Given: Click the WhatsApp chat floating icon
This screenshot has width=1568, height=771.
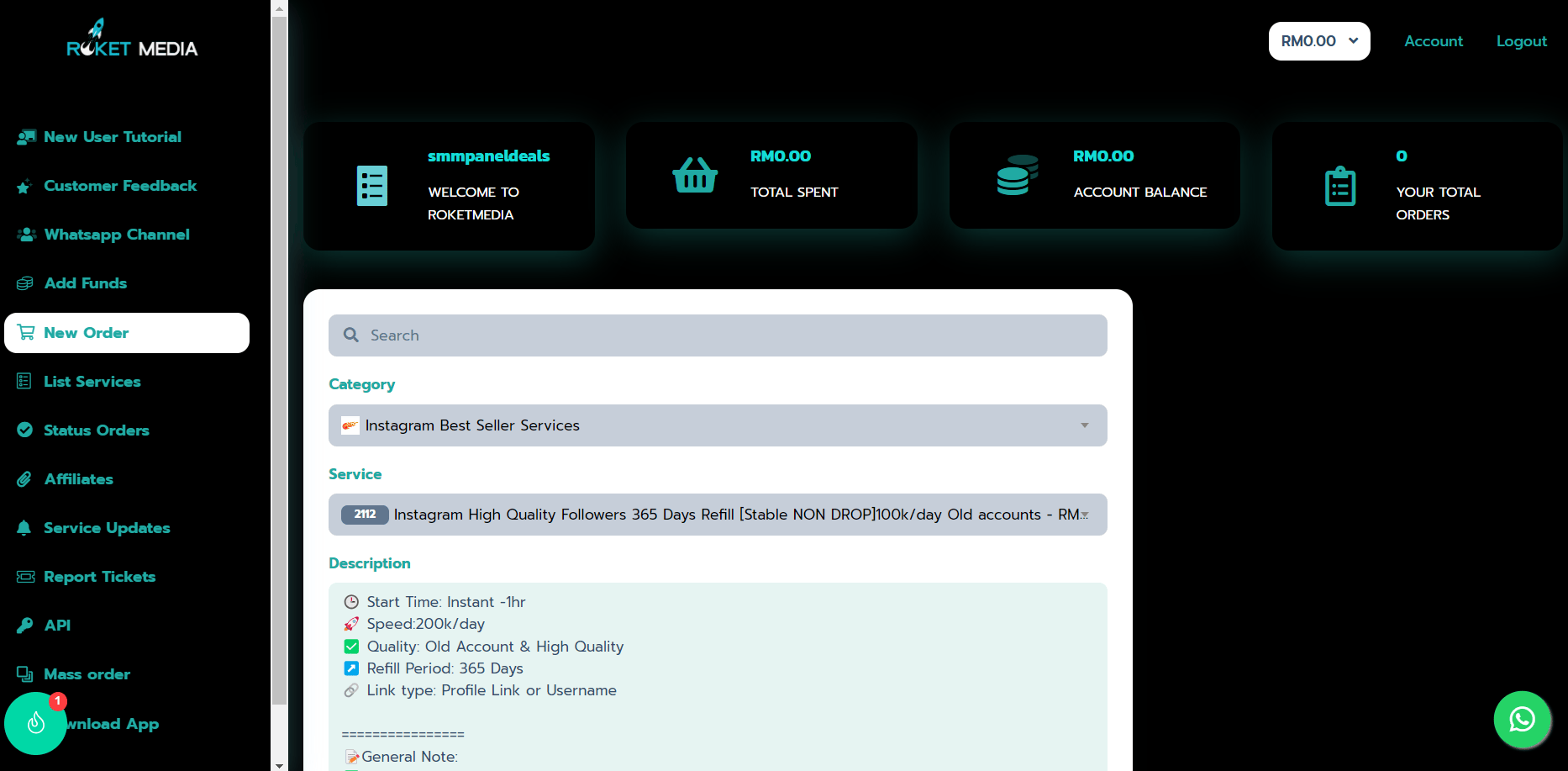Looking at the screenshot, I should (x=1522, y=719).
